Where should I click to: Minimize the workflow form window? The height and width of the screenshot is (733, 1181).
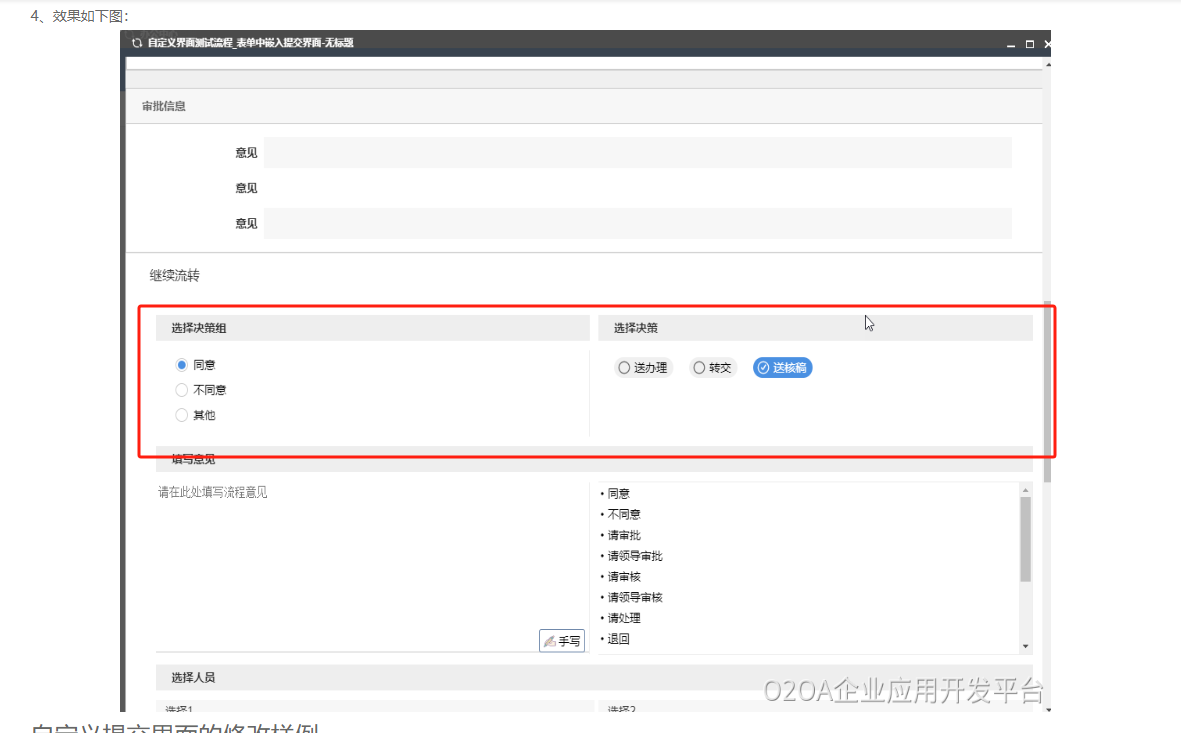coord(1011,44)
